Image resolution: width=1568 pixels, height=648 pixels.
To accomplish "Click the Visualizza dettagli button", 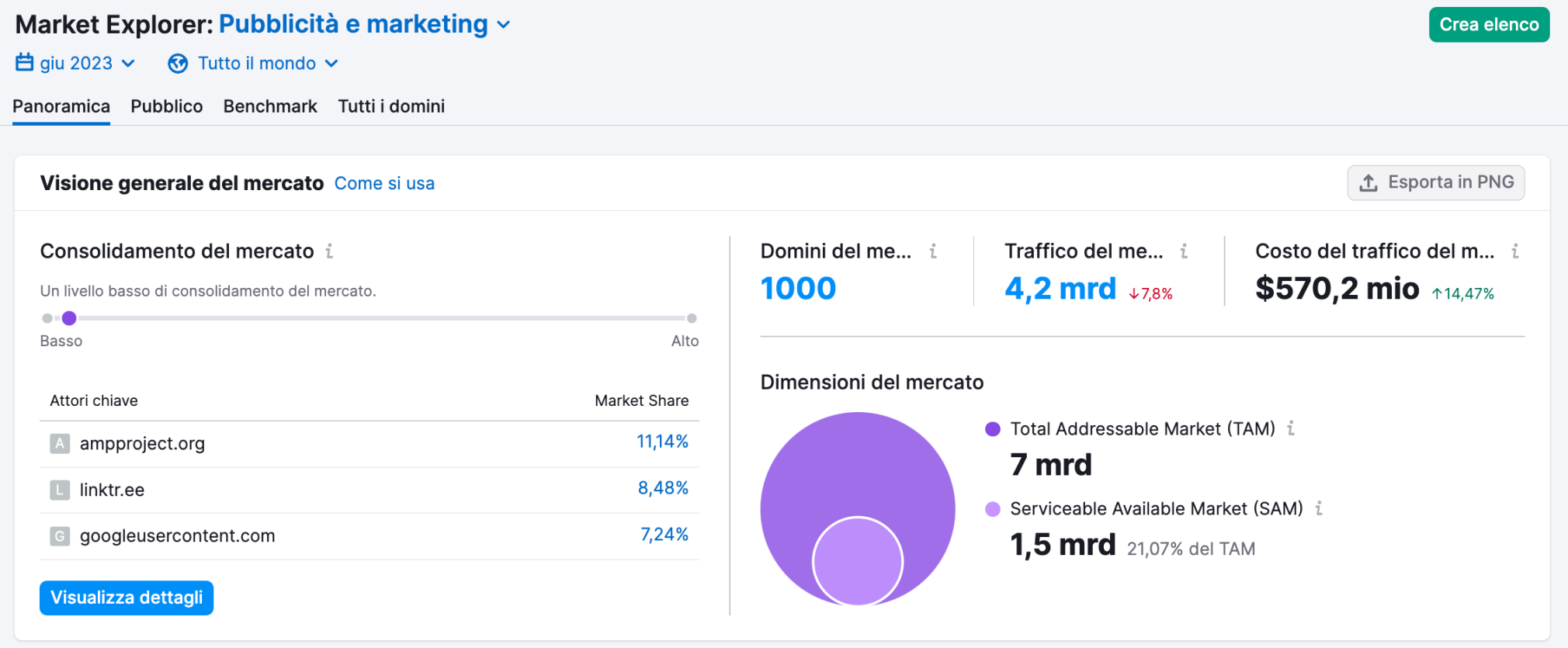I will pyautogui.click(x=127, y=598).
